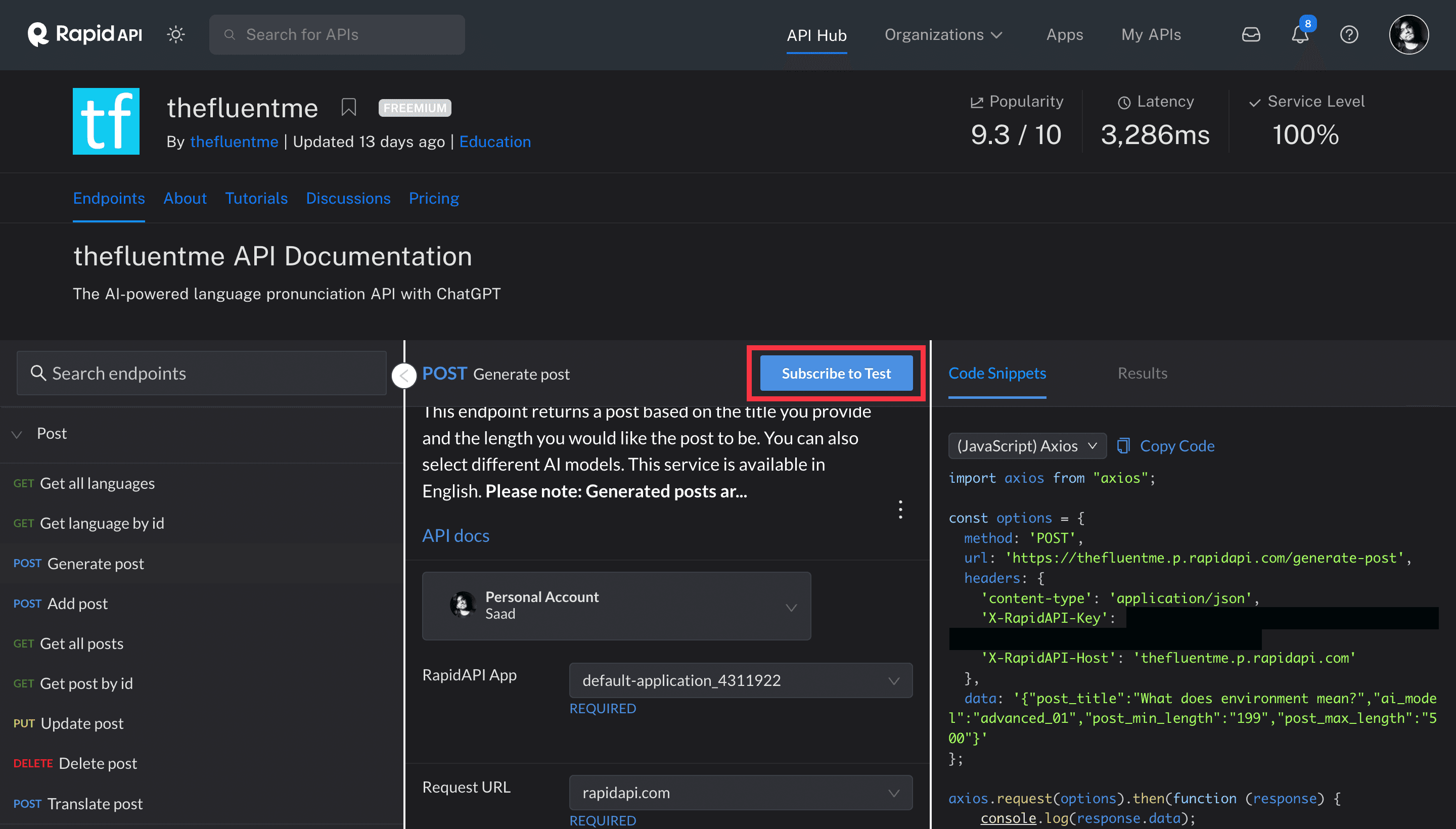This screenshot has height=829, width=1456.
Task: Open the Apps menu item
Action: coord(1064,35)
